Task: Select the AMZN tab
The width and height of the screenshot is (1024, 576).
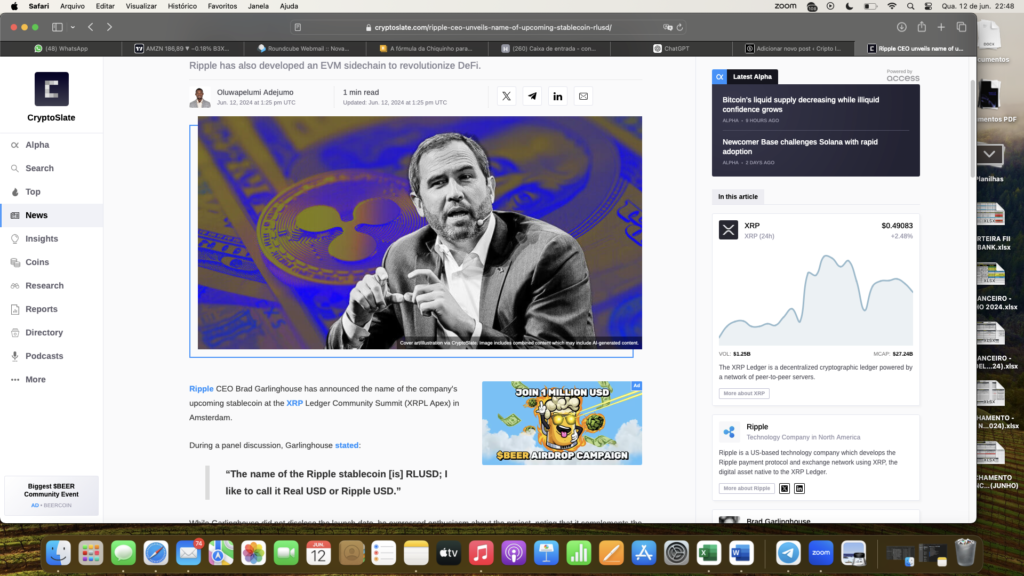Action: pos(182,48)
